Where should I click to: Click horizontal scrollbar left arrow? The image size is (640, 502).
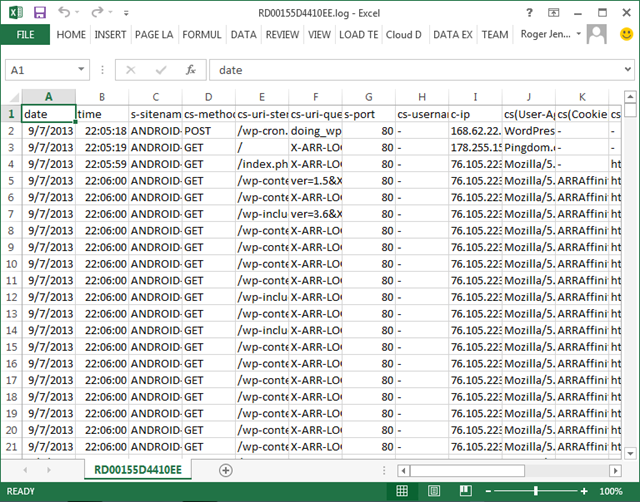click(x=404, y=471)
